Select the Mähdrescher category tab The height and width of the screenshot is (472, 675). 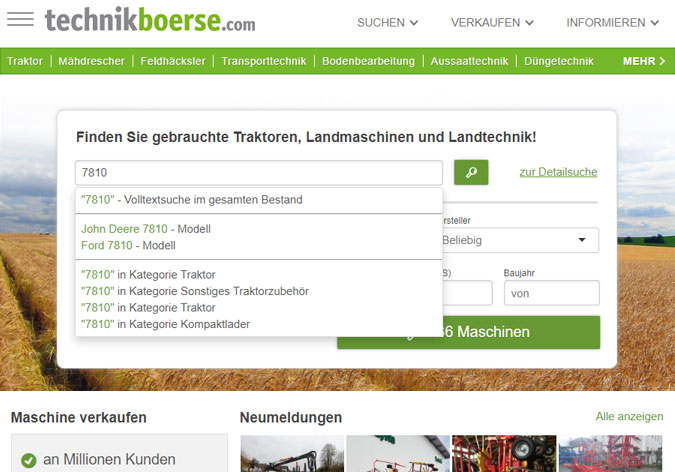(91, 61)
